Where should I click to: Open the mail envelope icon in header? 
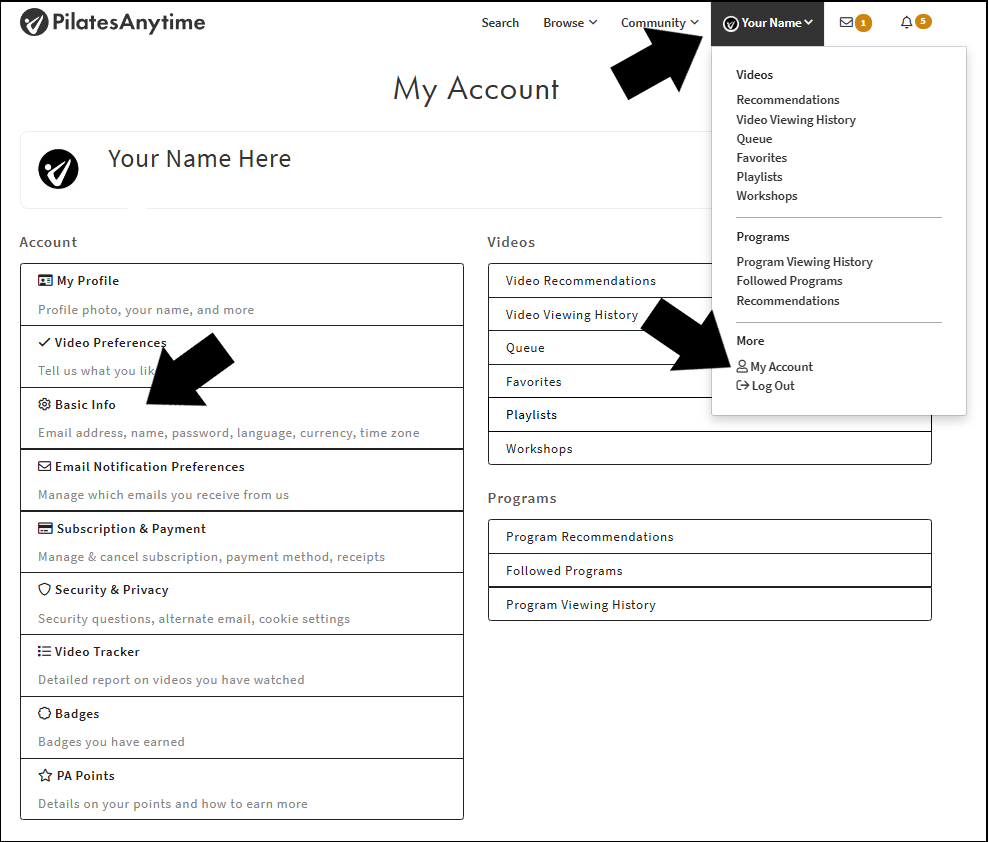click(x=846, y=23)
